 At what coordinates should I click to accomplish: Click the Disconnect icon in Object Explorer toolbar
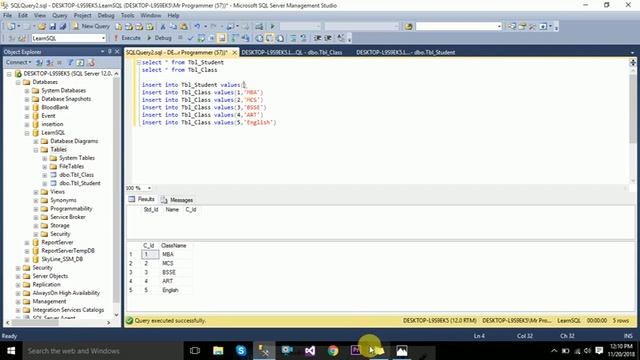pyautogui.click(x=50, y=62)
